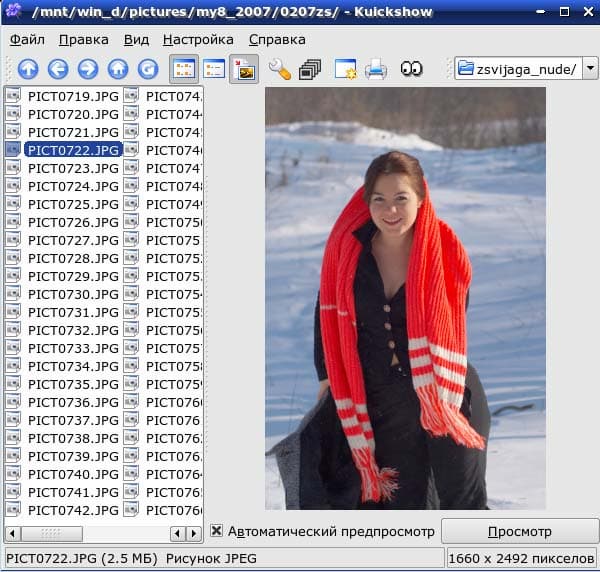This screenshot has height=572, width=600.
Task: Click the eyes icon in toolbar
Action: (x=411, y=69)
